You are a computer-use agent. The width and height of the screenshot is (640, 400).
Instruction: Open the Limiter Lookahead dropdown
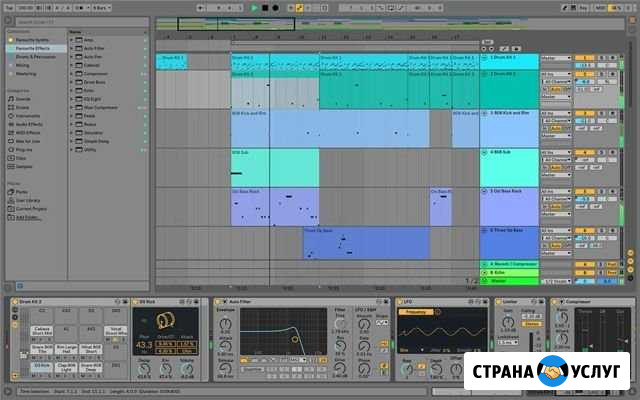click(509, 342)
